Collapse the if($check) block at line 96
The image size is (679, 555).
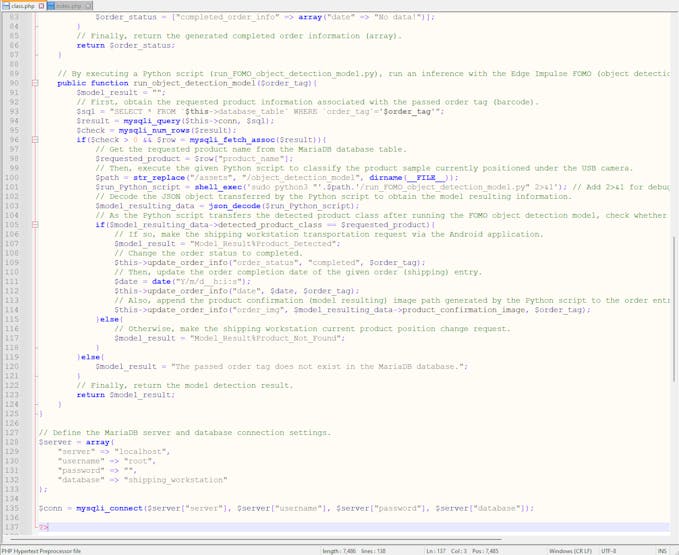pyautogui.click(x=36, y=140)
